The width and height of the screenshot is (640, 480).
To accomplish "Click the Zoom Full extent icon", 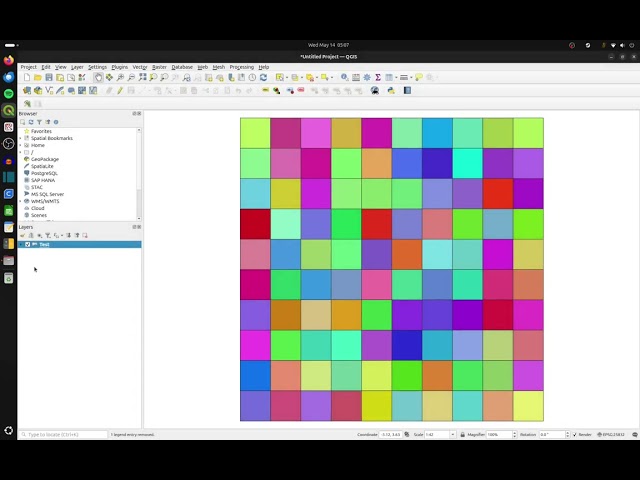I will (142, 77).
